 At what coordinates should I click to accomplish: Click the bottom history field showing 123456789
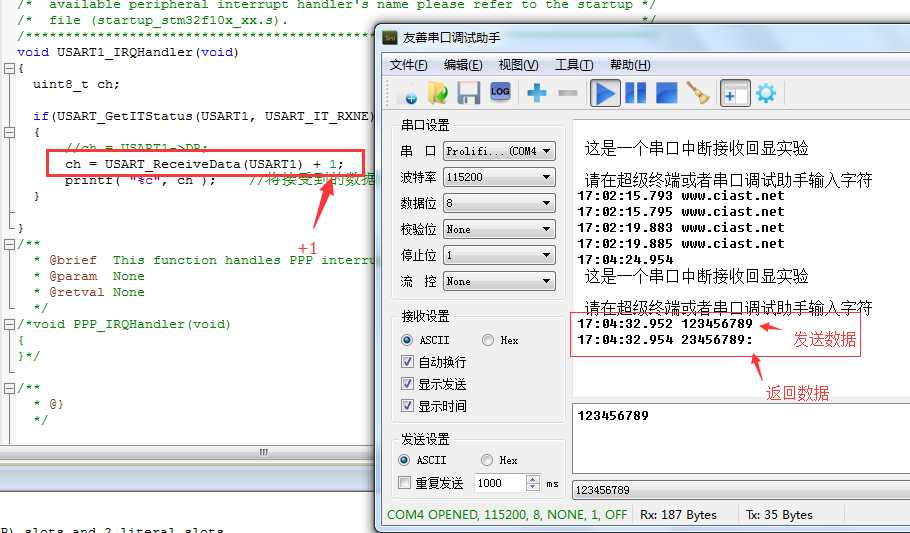pos(741,490)
